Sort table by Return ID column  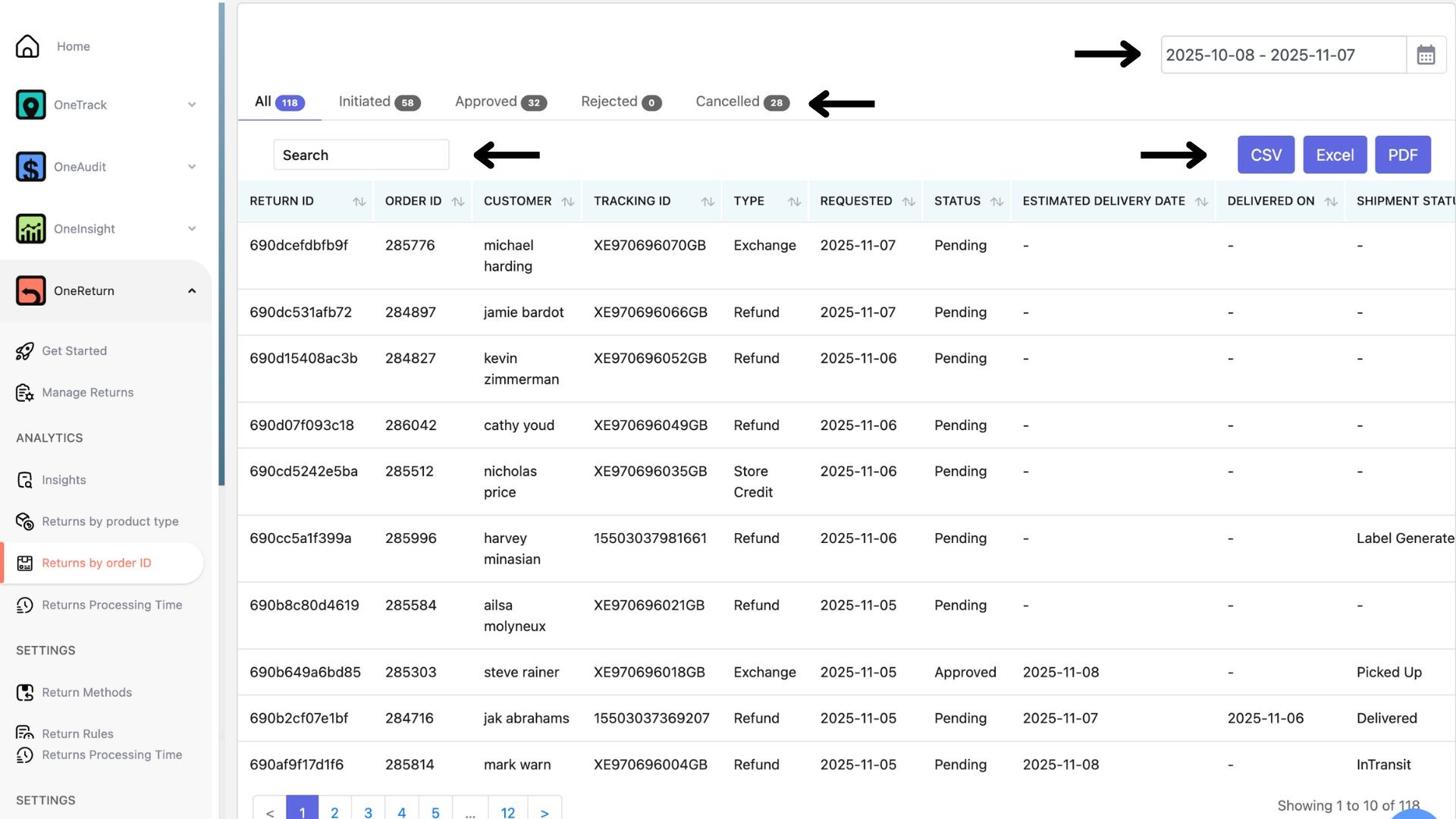coord(359,202)
